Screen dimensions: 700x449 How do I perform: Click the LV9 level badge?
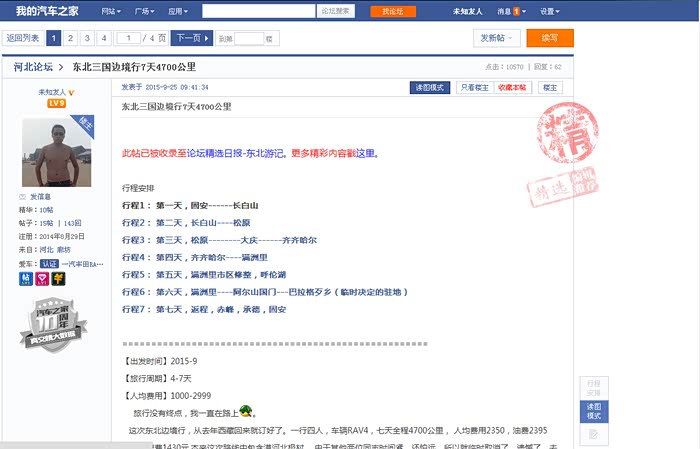coord(56,103)
